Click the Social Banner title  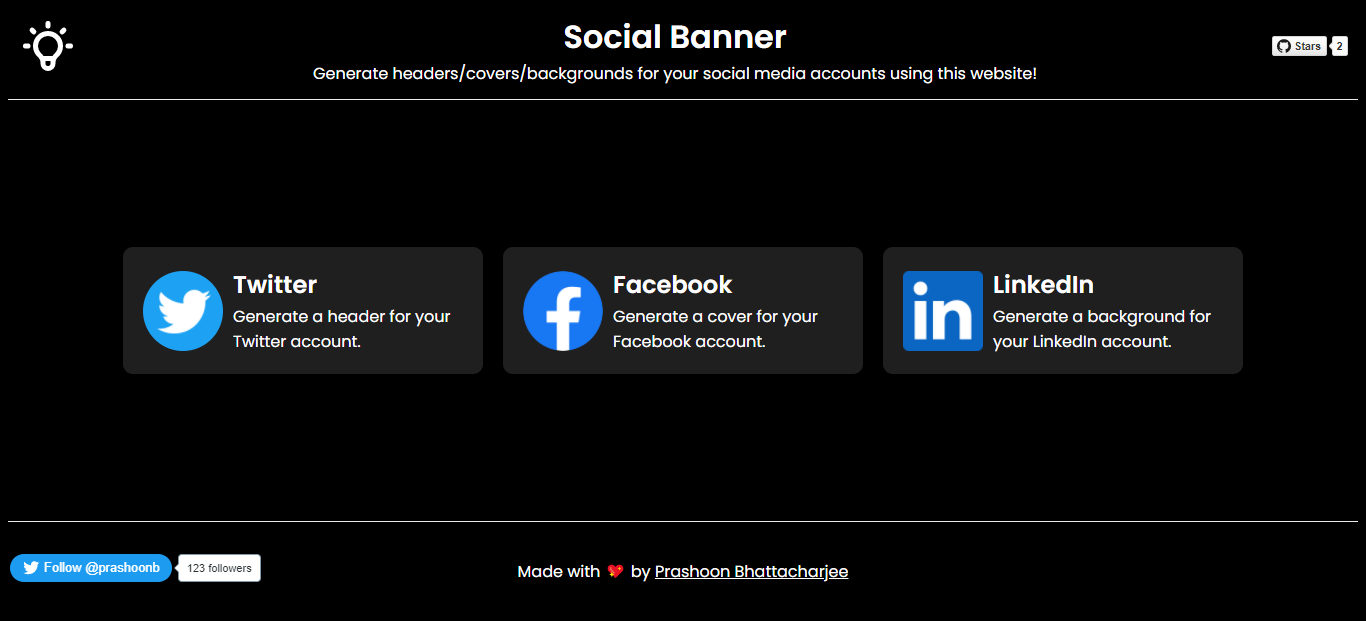675,37
